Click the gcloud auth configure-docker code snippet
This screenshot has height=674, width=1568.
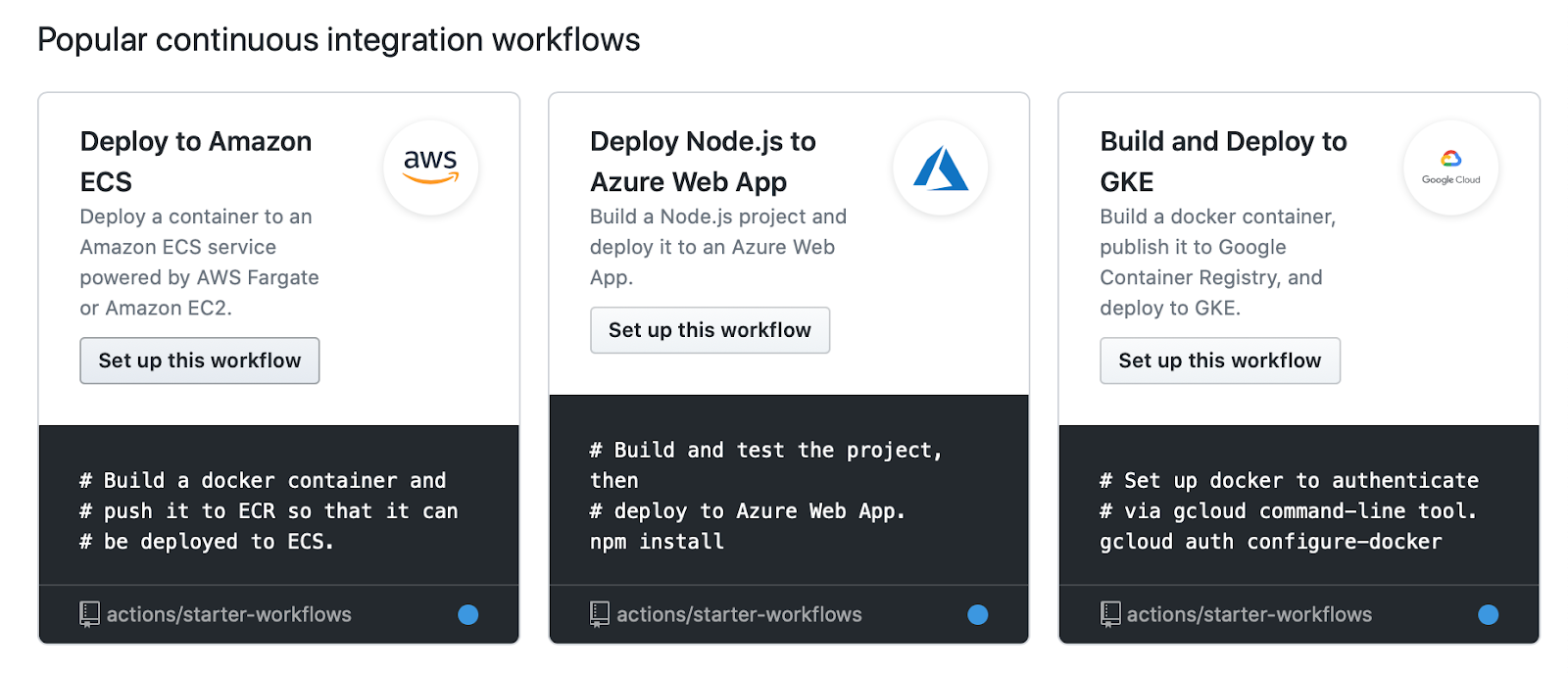point(1271,542)
